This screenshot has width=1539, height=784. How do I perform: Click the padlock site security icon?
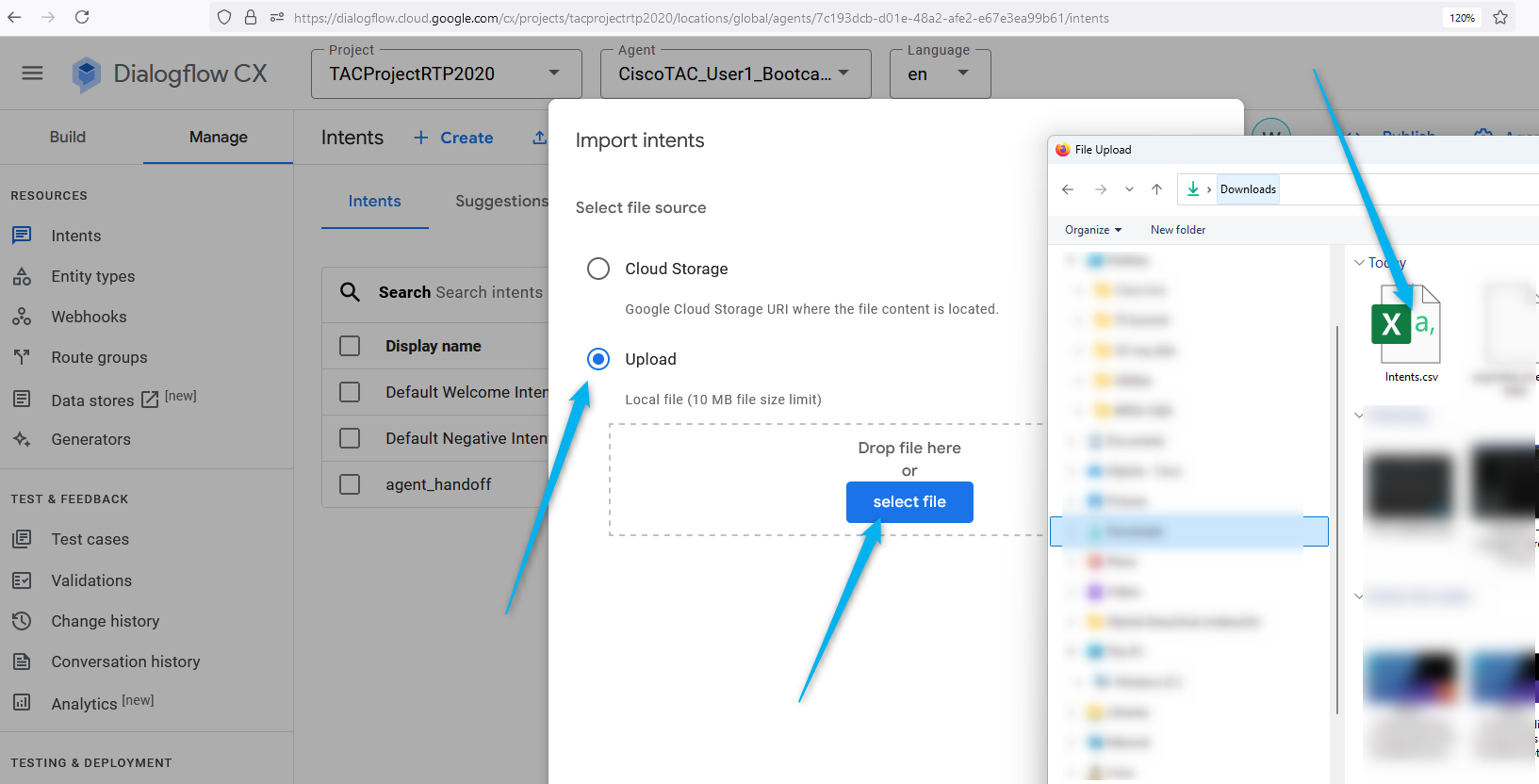pos(251,17)
